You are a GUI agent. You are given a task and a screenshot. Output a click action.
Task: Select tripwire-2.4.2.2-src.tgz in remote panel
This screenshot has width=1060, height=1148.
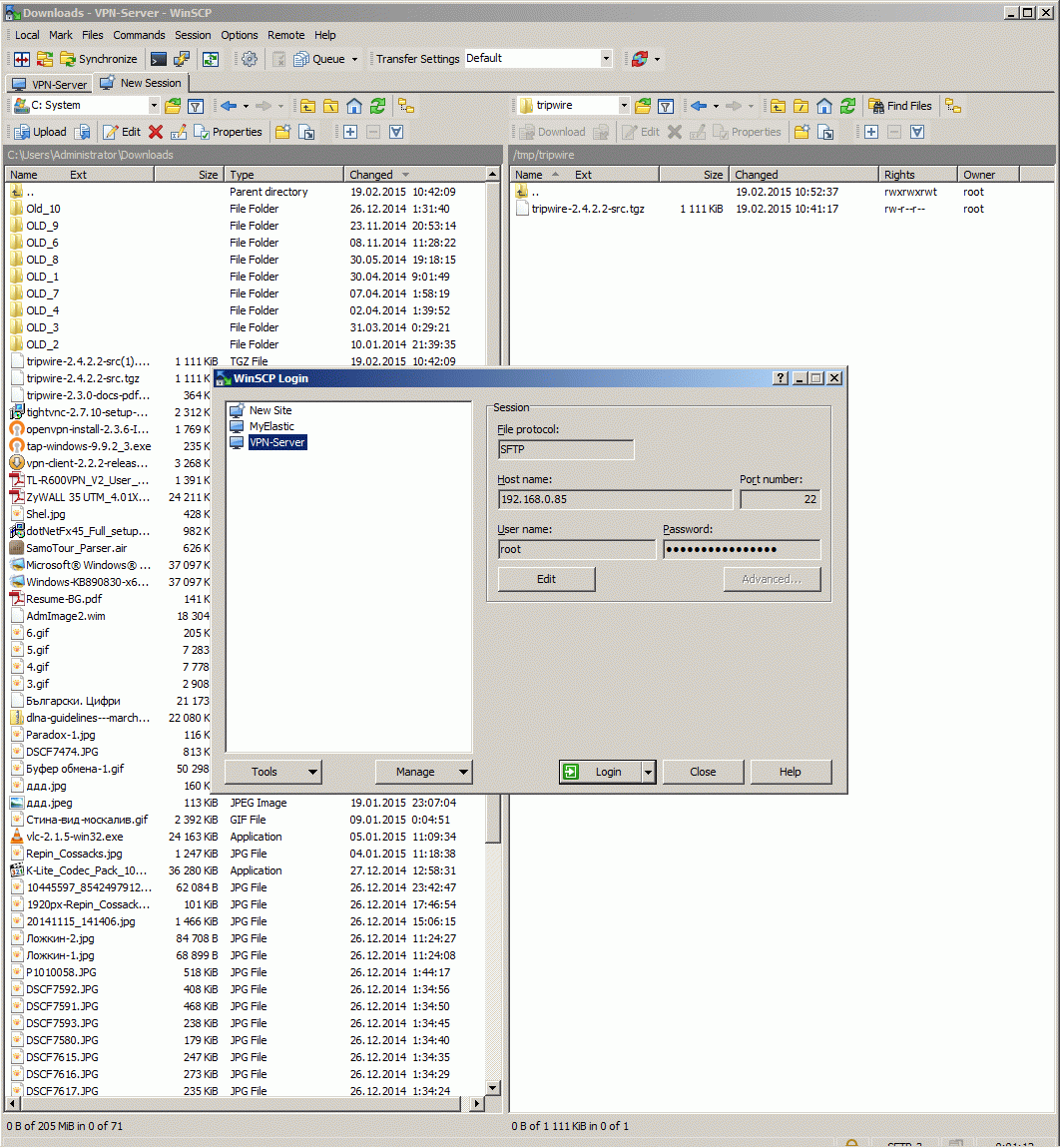588,210
